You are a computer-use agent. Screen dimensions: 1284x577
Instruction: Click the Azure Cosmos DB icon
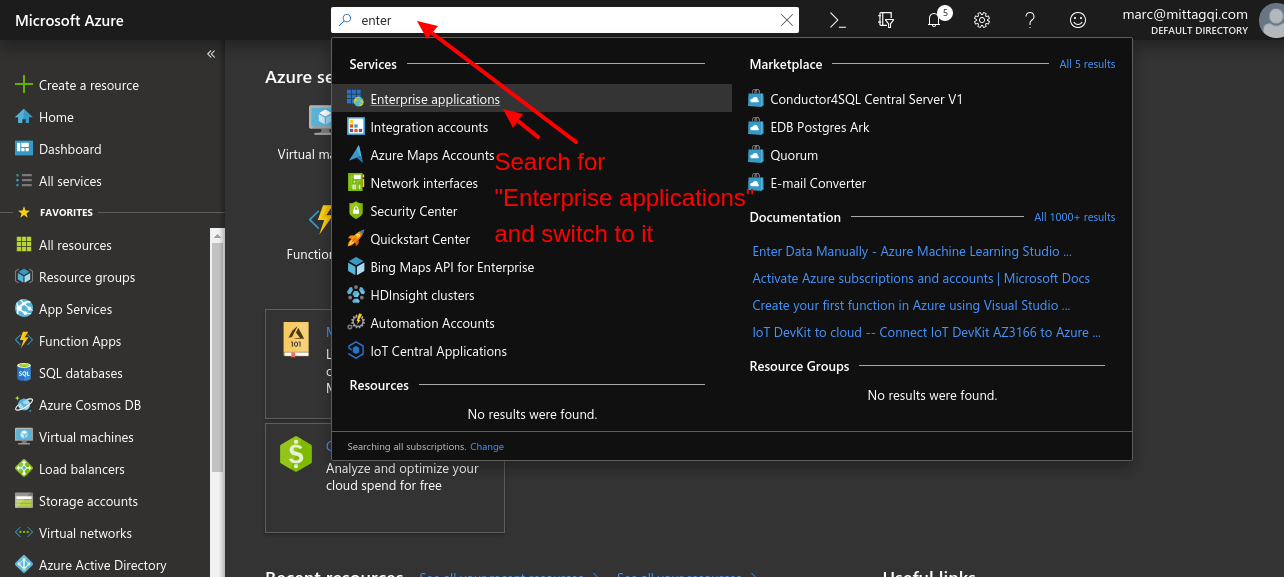[x=24, y=405]
